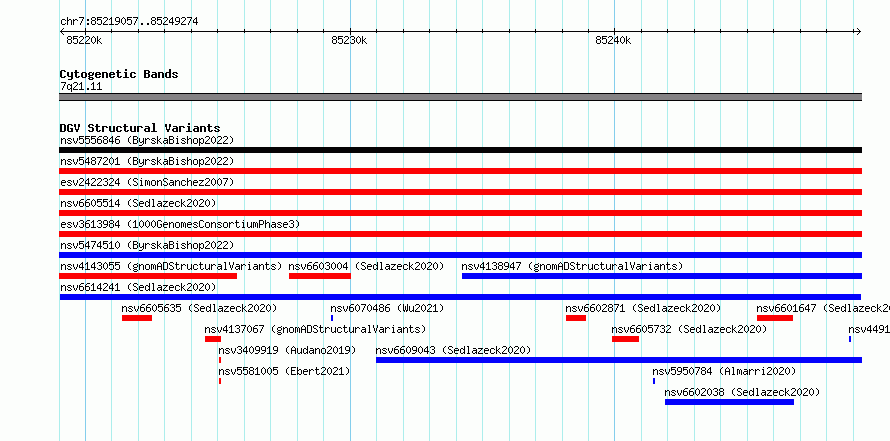This screenshot has width=890, height=441.
Task: Open nsv6605635 (Sedlazeck2020) label
Action: click(x=199, y=308)
